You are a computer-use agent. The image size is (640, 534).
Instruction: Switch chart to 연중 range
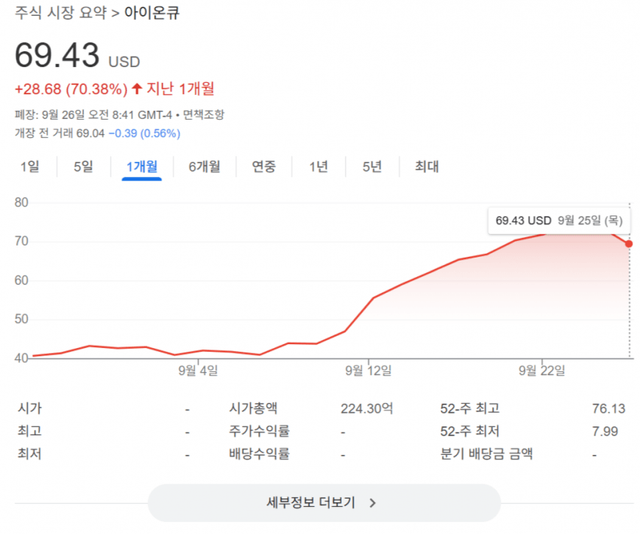click(x=264, y=167)
